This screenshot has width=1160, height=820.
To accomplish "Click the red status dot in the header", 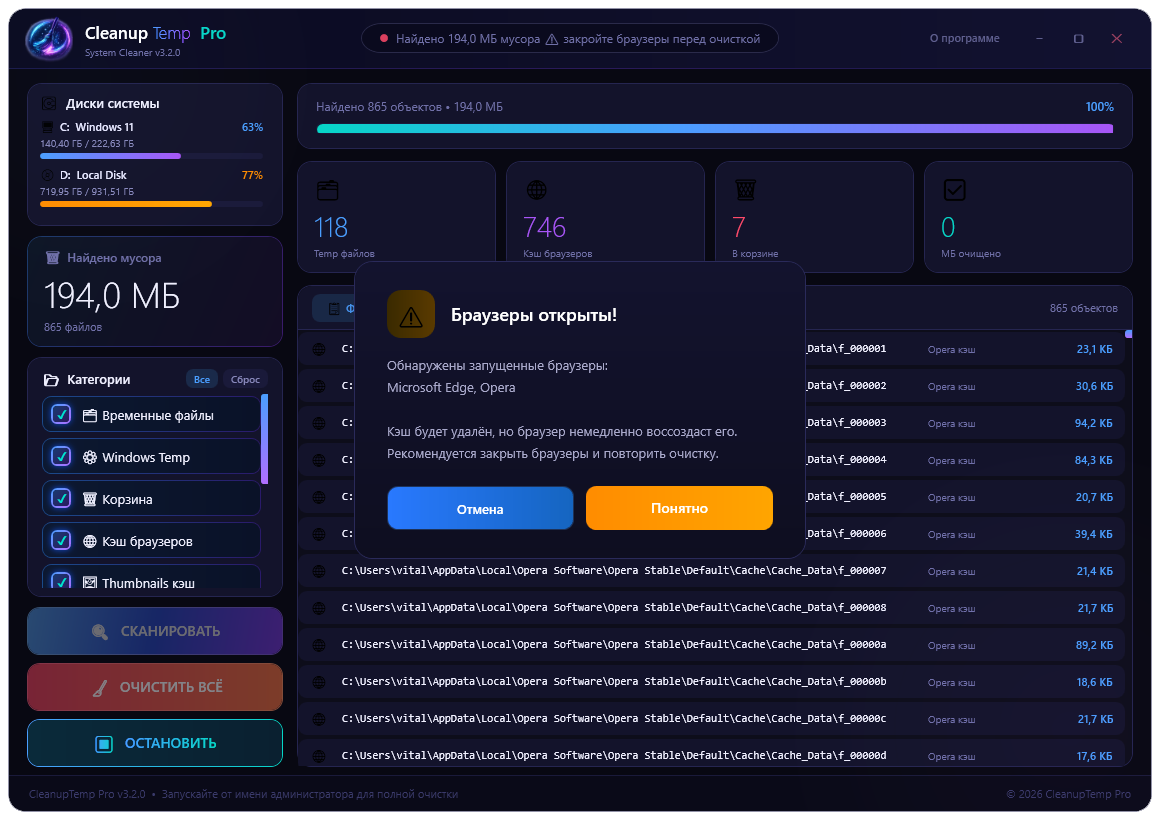I will pyautogui.click(x=384, y=38).
